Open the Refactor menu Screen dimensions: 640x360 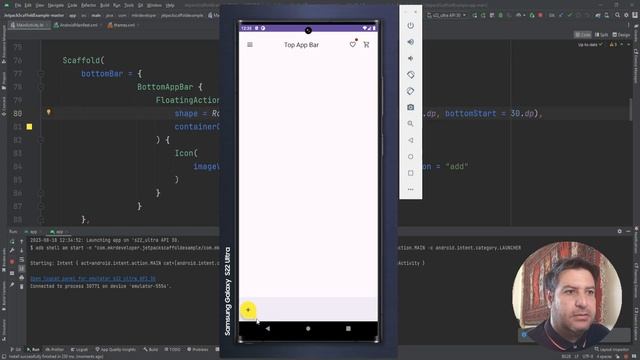tap(88, 5)
